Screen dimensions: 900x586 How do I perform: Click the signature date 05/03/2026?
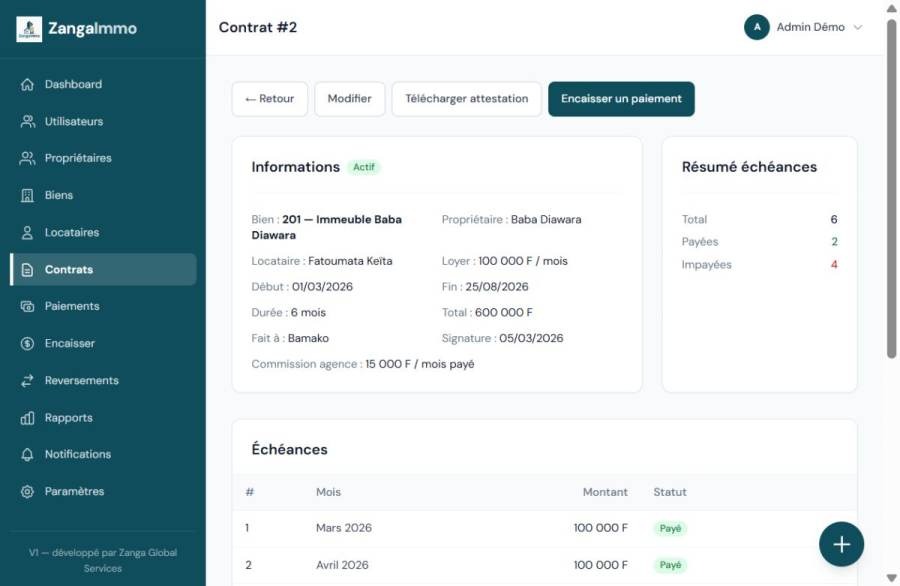[531, 339]
